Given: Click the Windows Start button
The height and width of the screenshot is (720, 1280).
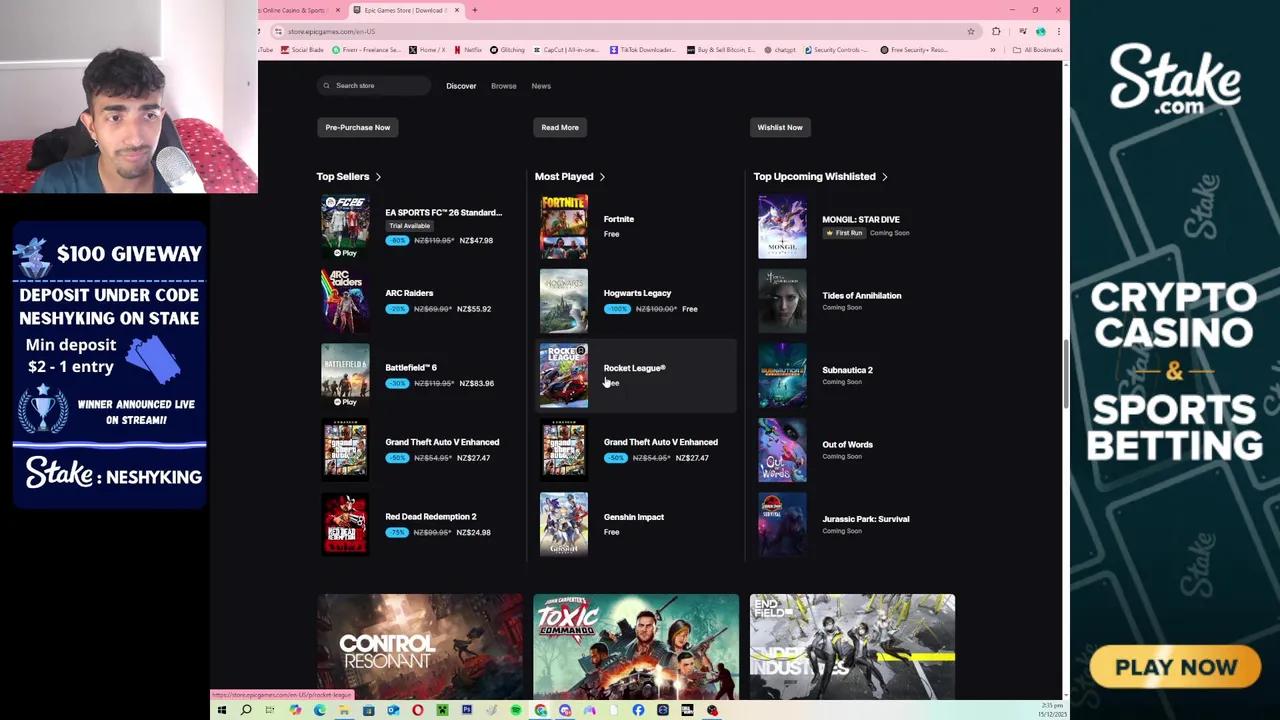Looking at the screenshot, I should tap(222, 710).
